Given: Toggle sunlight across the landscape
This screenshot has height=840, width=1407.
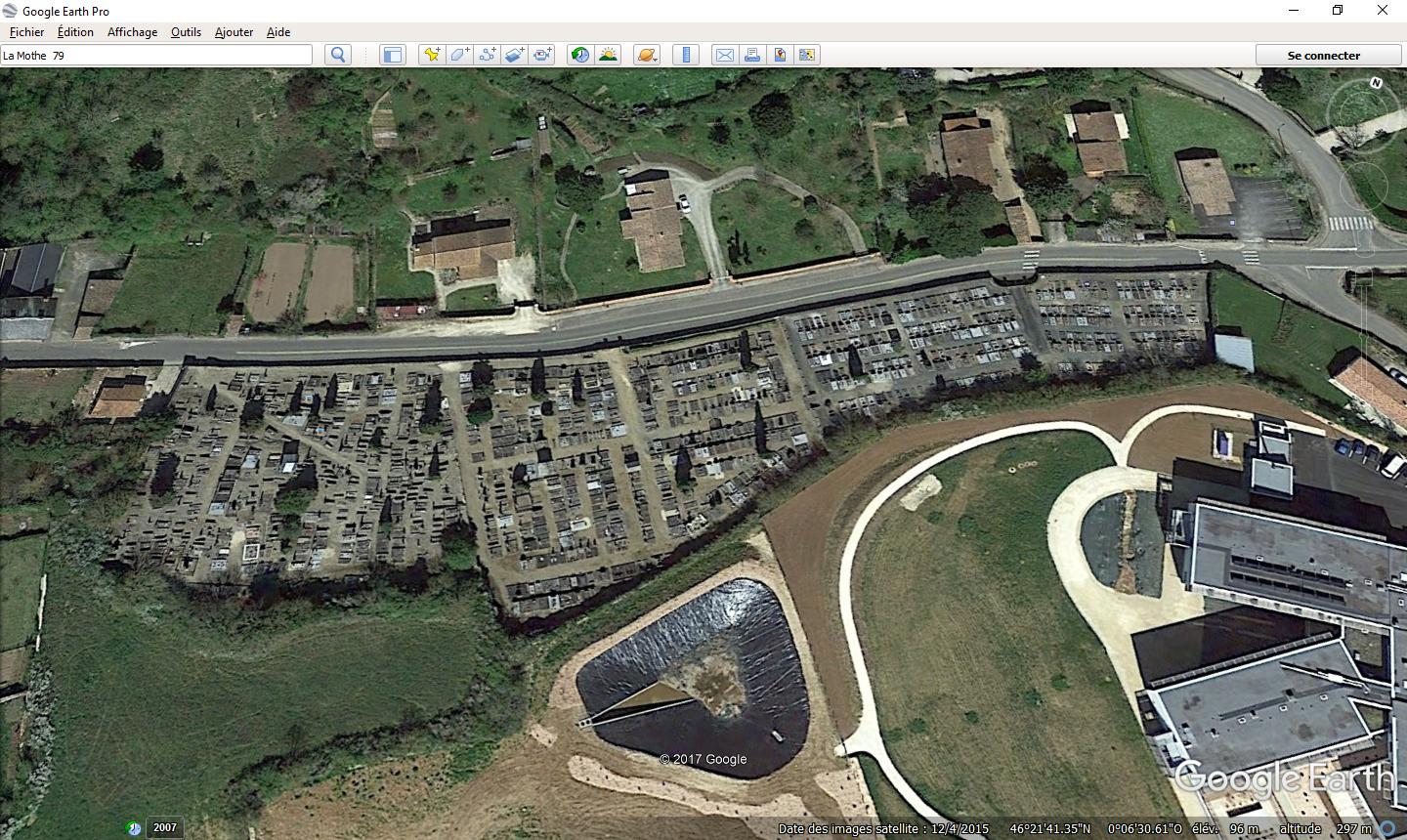Looking at the screenshot, I should pyautogui.click(x=608, y=55).
